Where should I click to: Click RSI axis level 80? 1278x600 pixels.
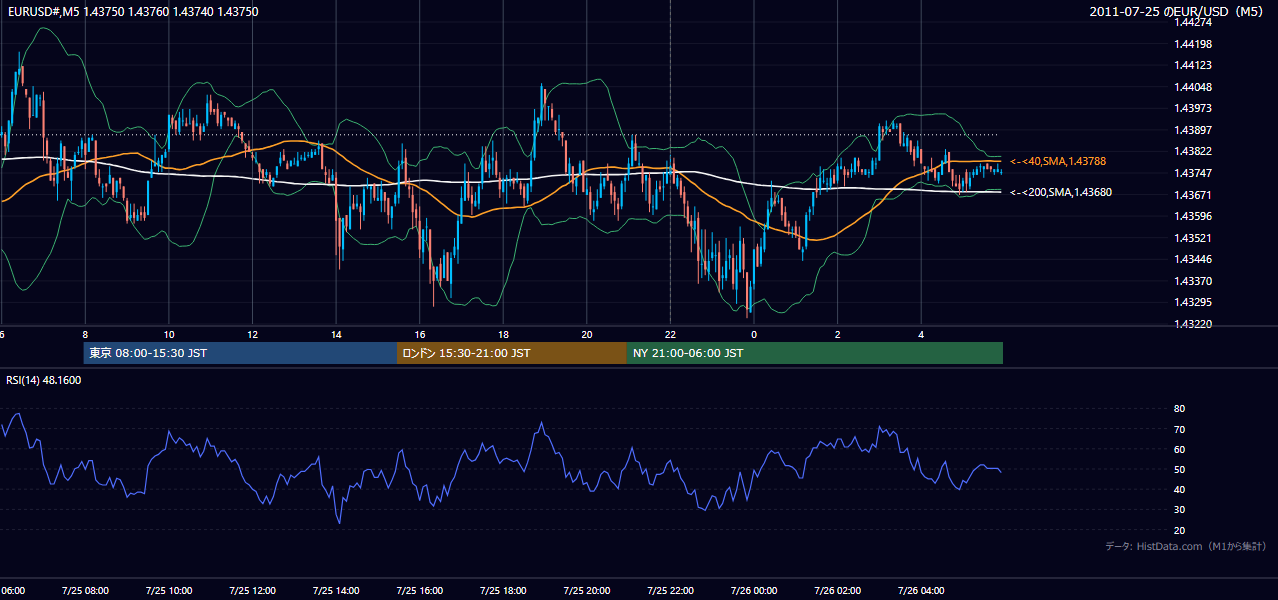coord(1179,409)
